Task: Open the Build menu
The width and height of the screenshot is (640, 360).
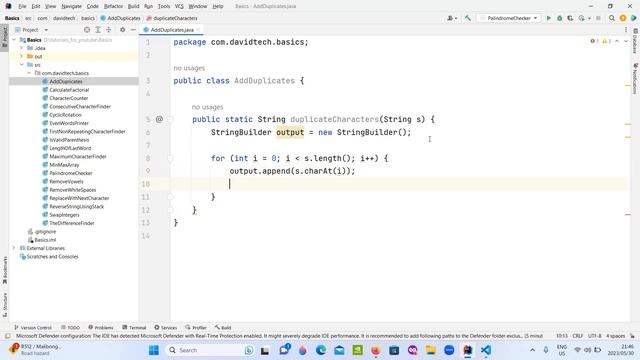Action: pos(133,6)
